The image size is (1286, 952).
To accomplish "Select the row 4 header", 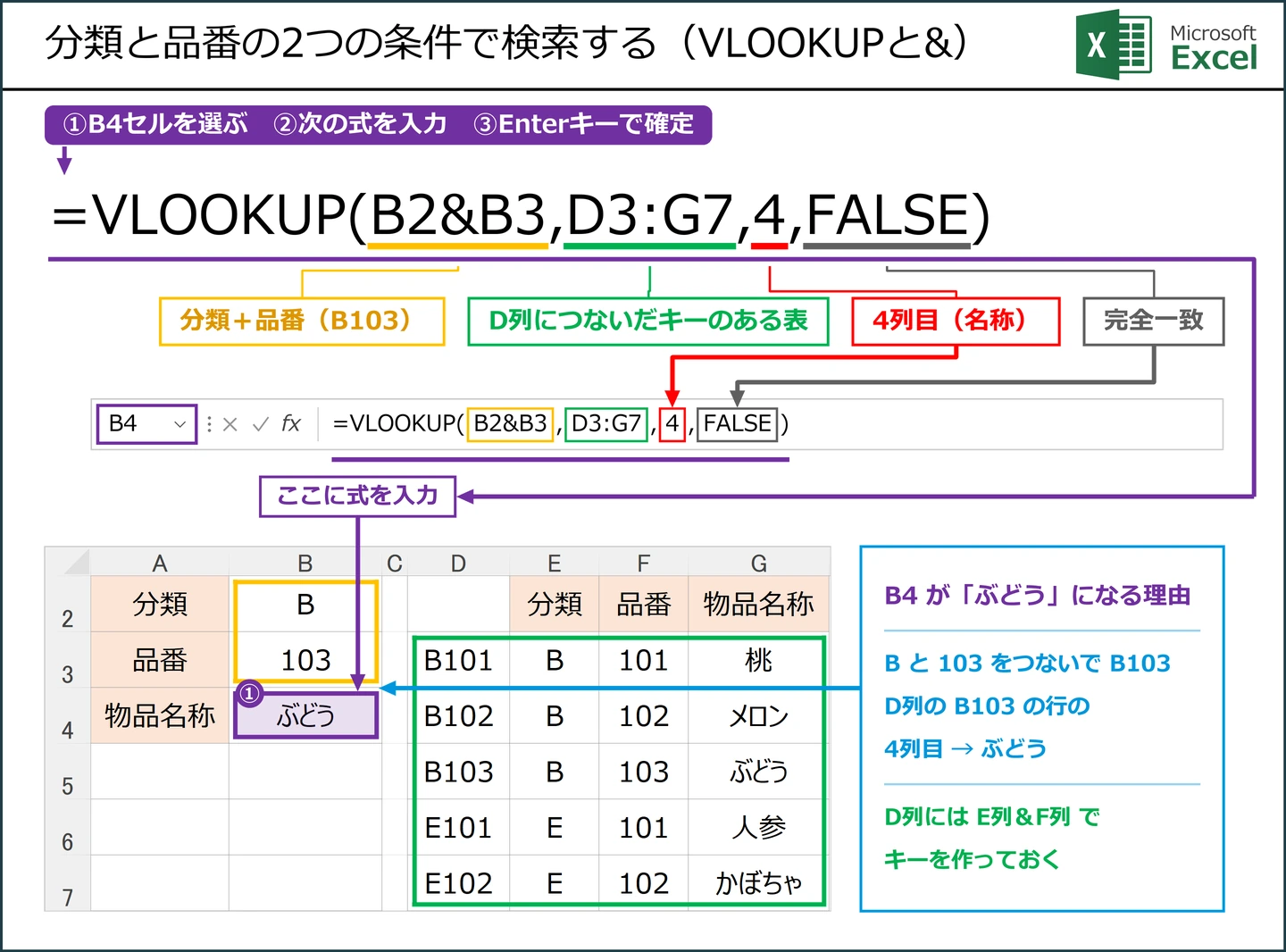I will click(x=68, y=715).
